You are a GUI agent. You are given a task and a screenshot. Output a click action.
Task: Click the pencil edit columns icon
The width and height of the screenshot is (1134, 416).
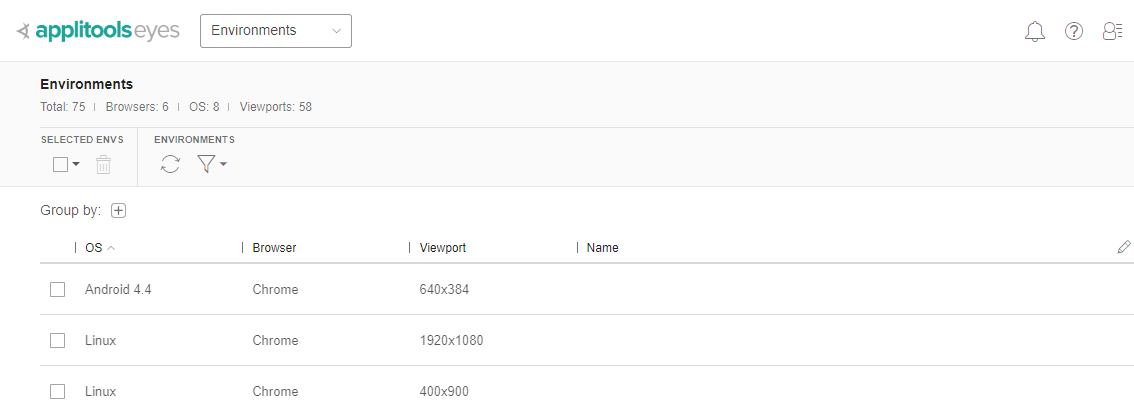[x=1124, y=247]
